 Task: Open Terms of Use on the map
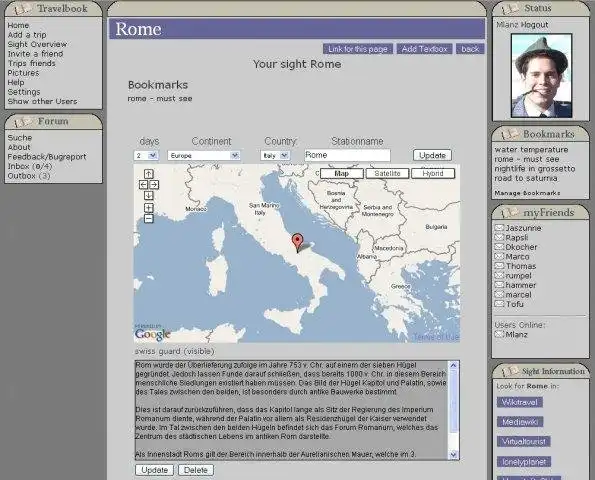pyautogui.click(x=436, y=337)
